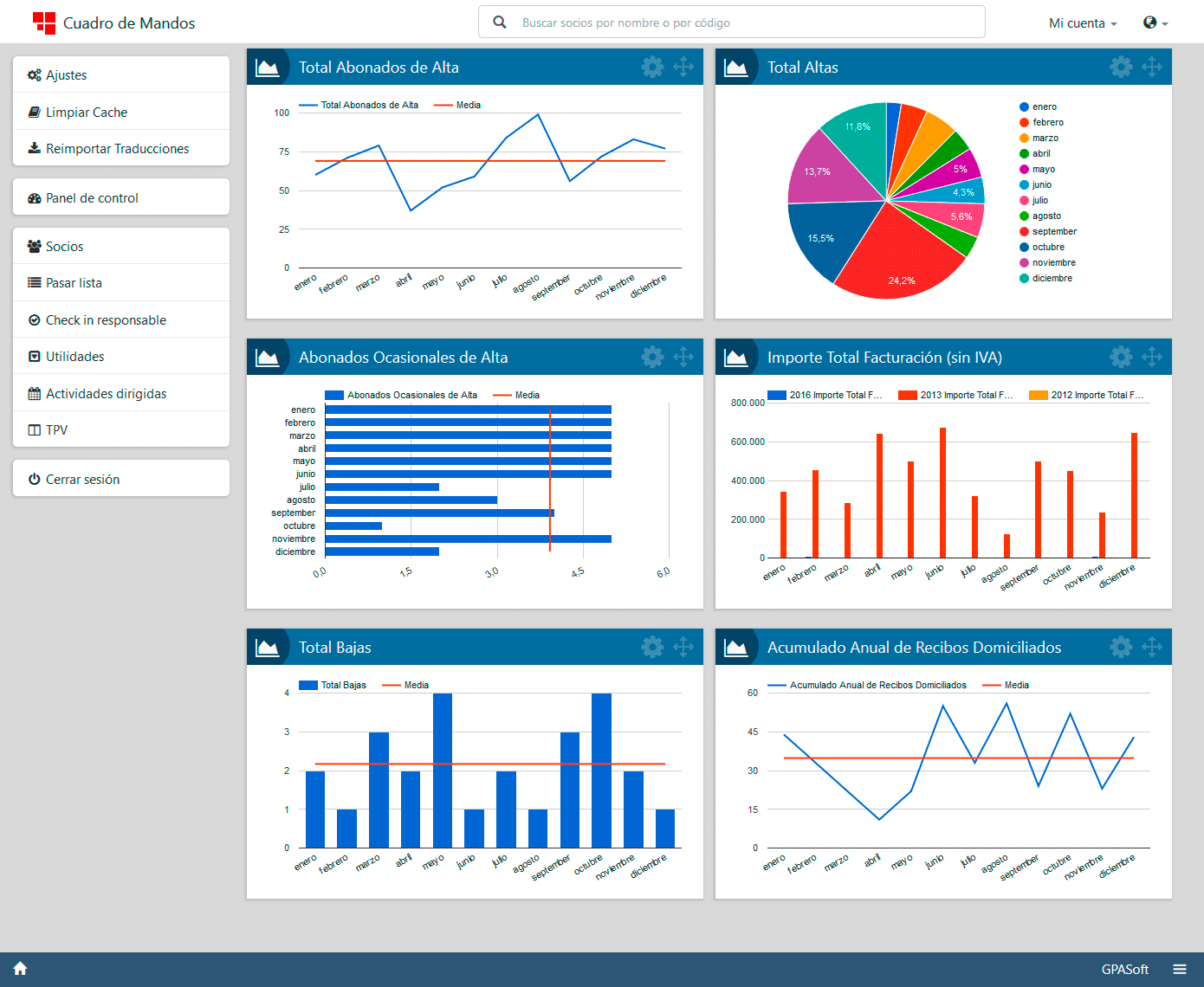Click gear icon on Abonados Ocasionales panel
This screenshot has height=987, width=1204.
[652, 357]
